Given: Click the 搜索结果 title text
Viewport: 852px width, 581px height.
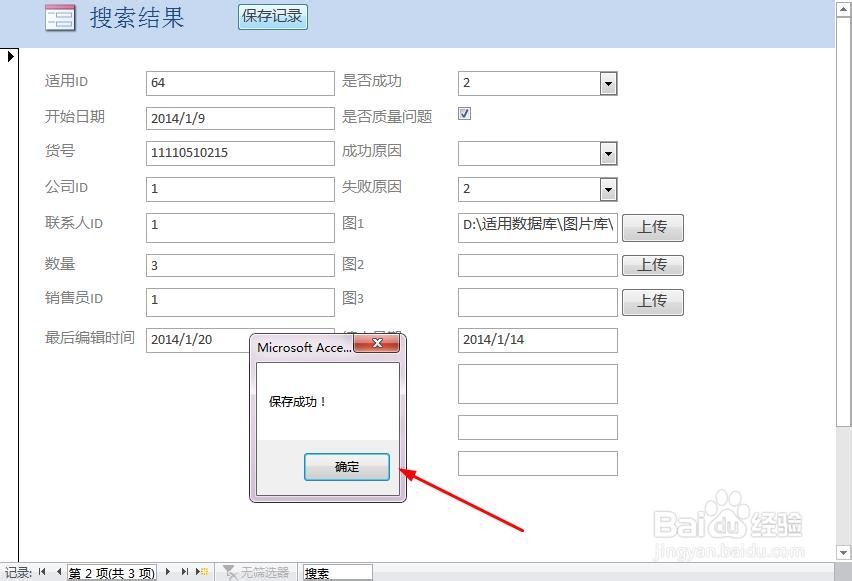Looking at the screenshot, I should 137,17.
